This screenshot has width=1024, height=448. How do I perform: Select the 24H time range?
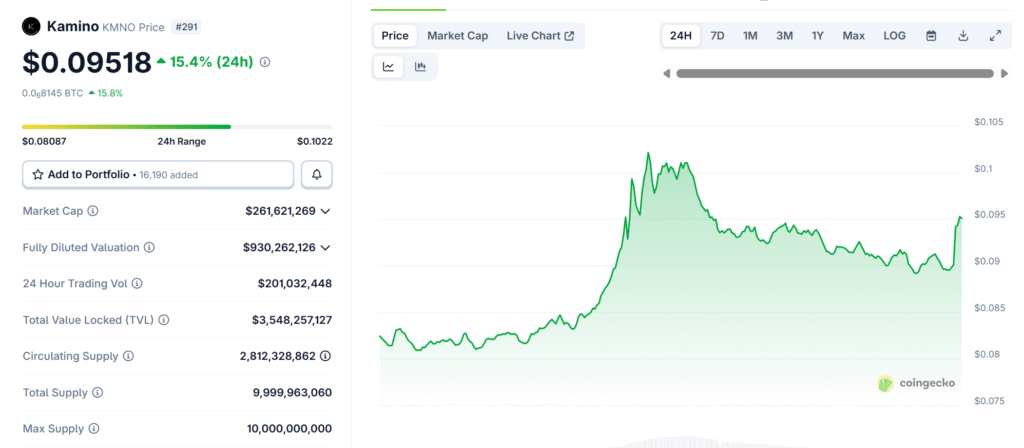click(681, 36)
